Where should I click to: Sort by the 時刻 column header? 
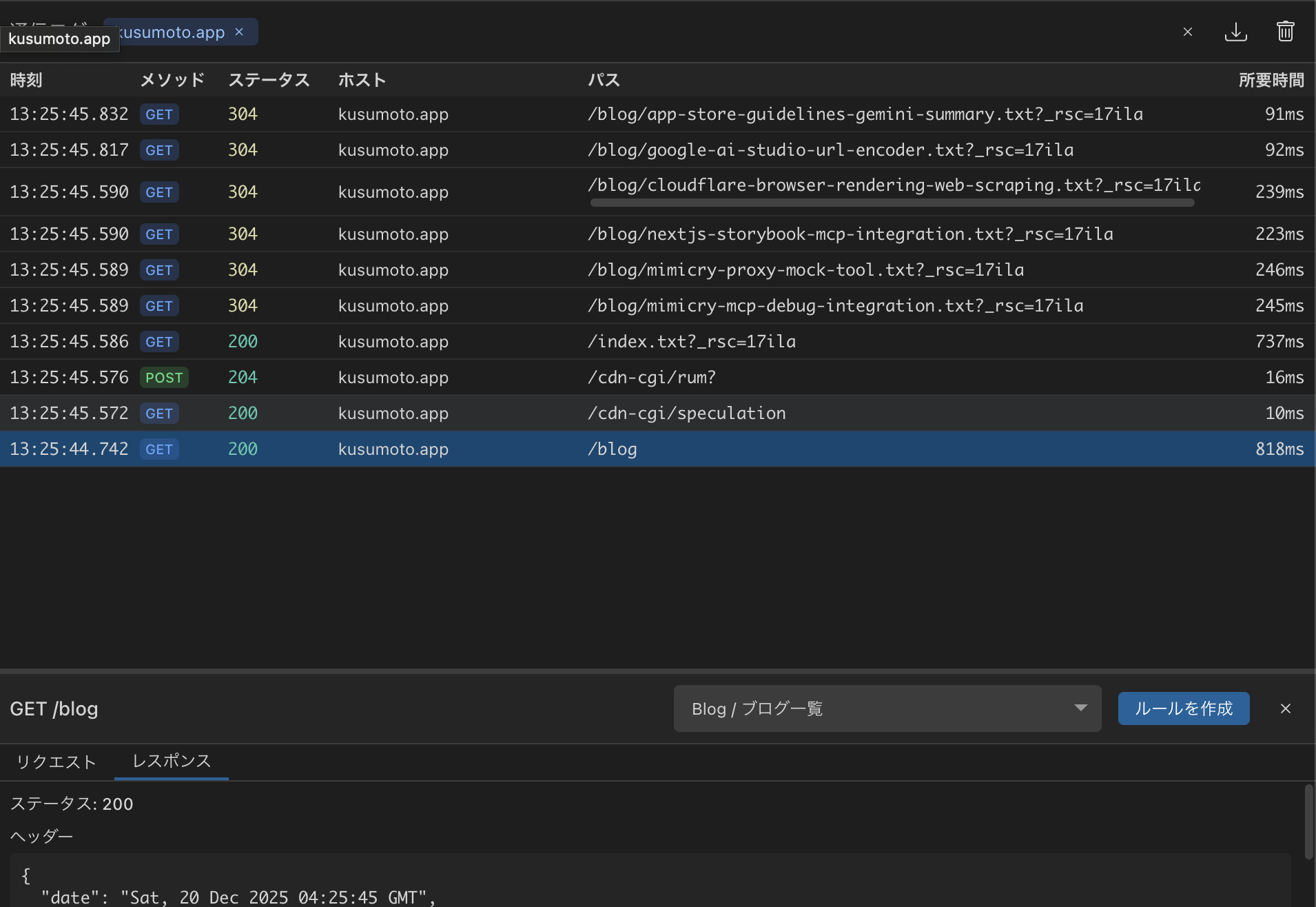[x=26, y=80]
